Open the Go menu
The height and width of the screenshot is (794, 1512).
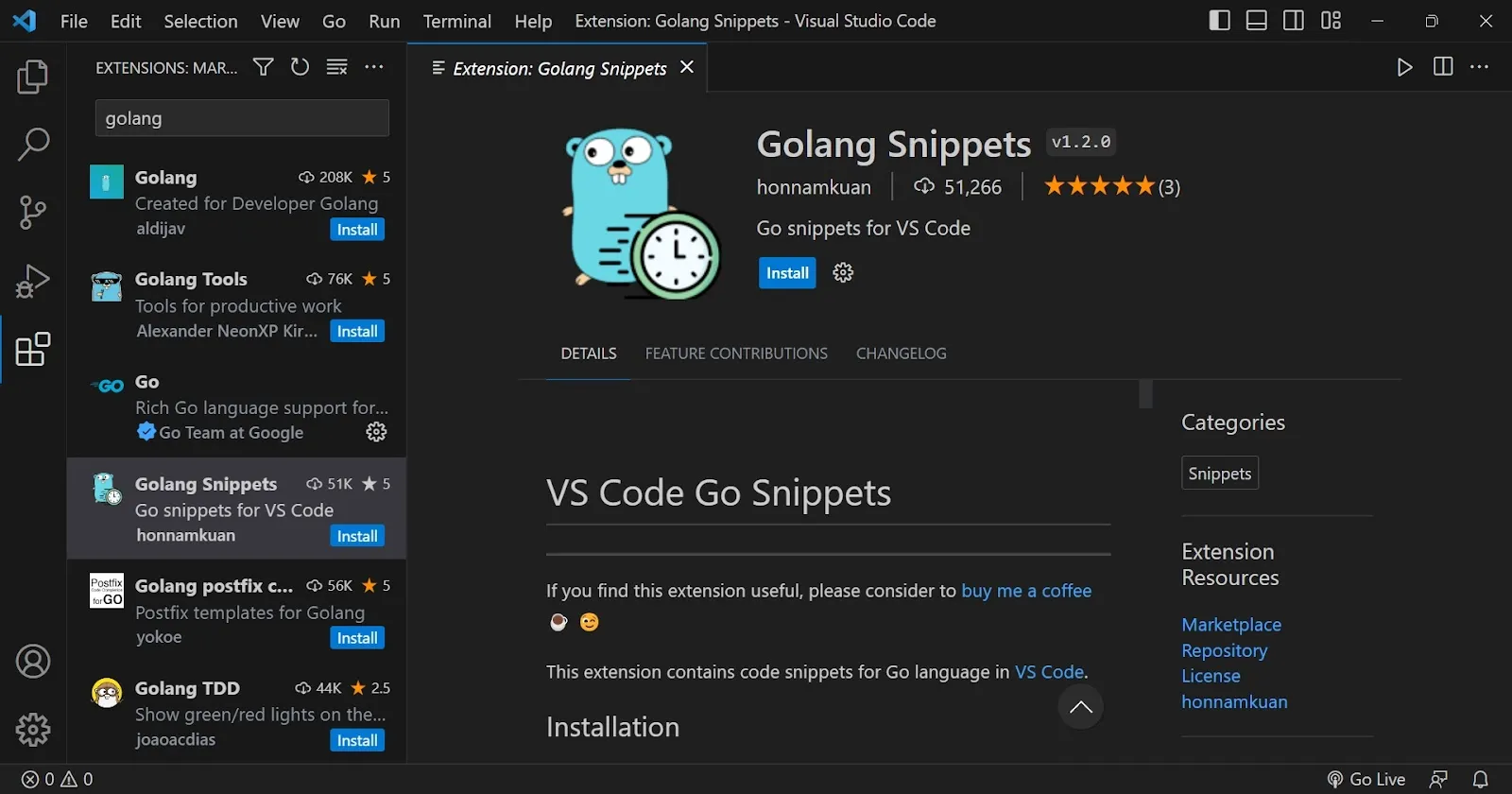(334, 21)
